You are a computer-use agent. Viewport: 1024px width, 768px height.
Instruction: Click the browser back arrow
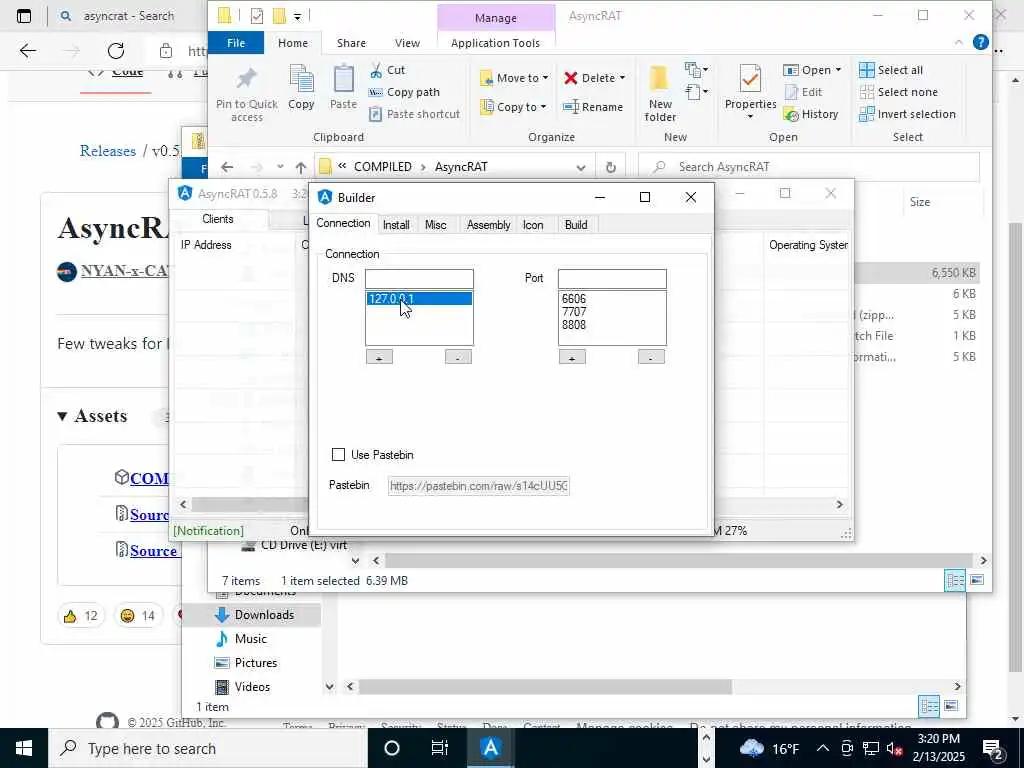coord(27,51)
